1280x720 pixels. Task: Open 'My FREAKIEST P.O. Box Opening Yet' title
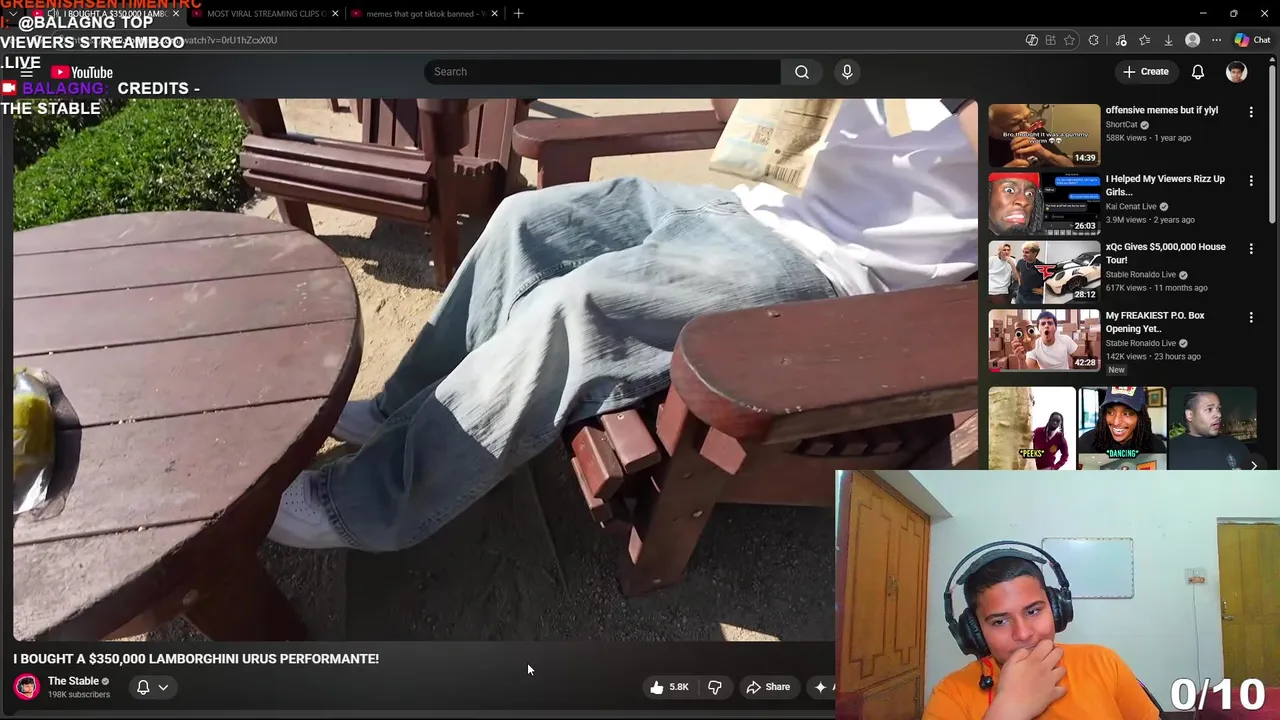point(1155,322)
